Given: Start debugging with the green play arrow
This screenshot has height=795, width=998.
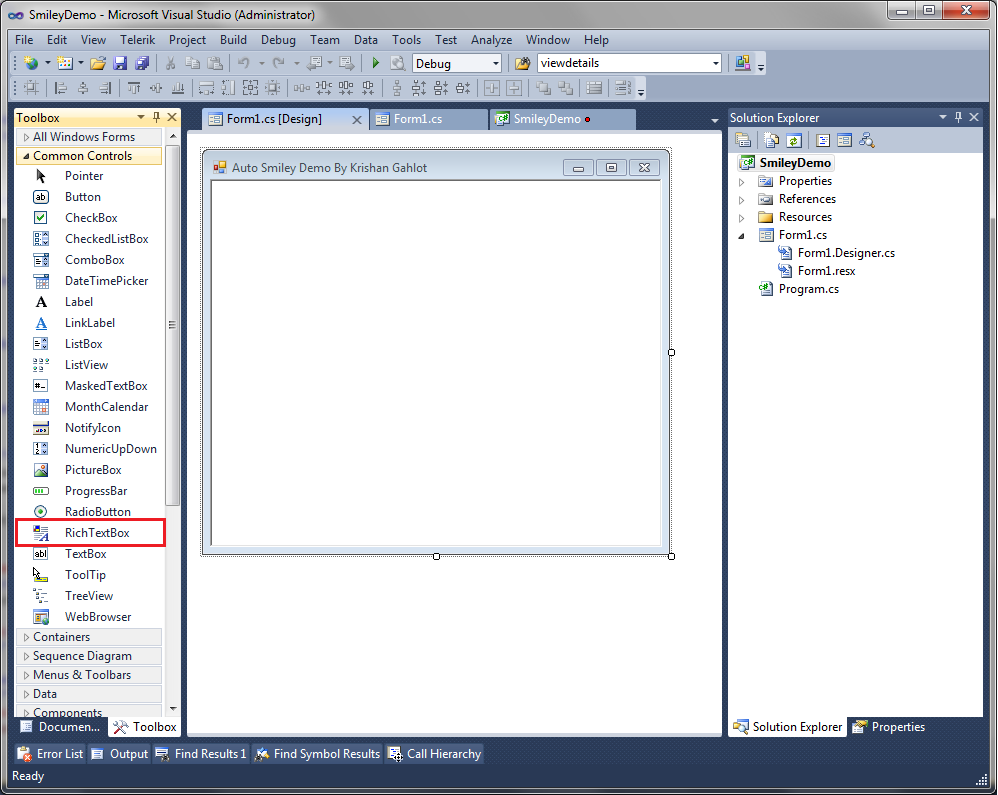Looking at the screenshot, I should [374, 62].
